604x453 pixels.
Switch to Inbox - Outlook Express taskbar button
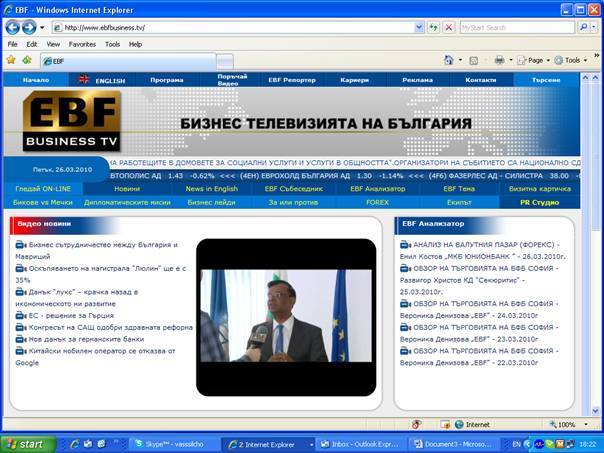click(x=361, y=444)
